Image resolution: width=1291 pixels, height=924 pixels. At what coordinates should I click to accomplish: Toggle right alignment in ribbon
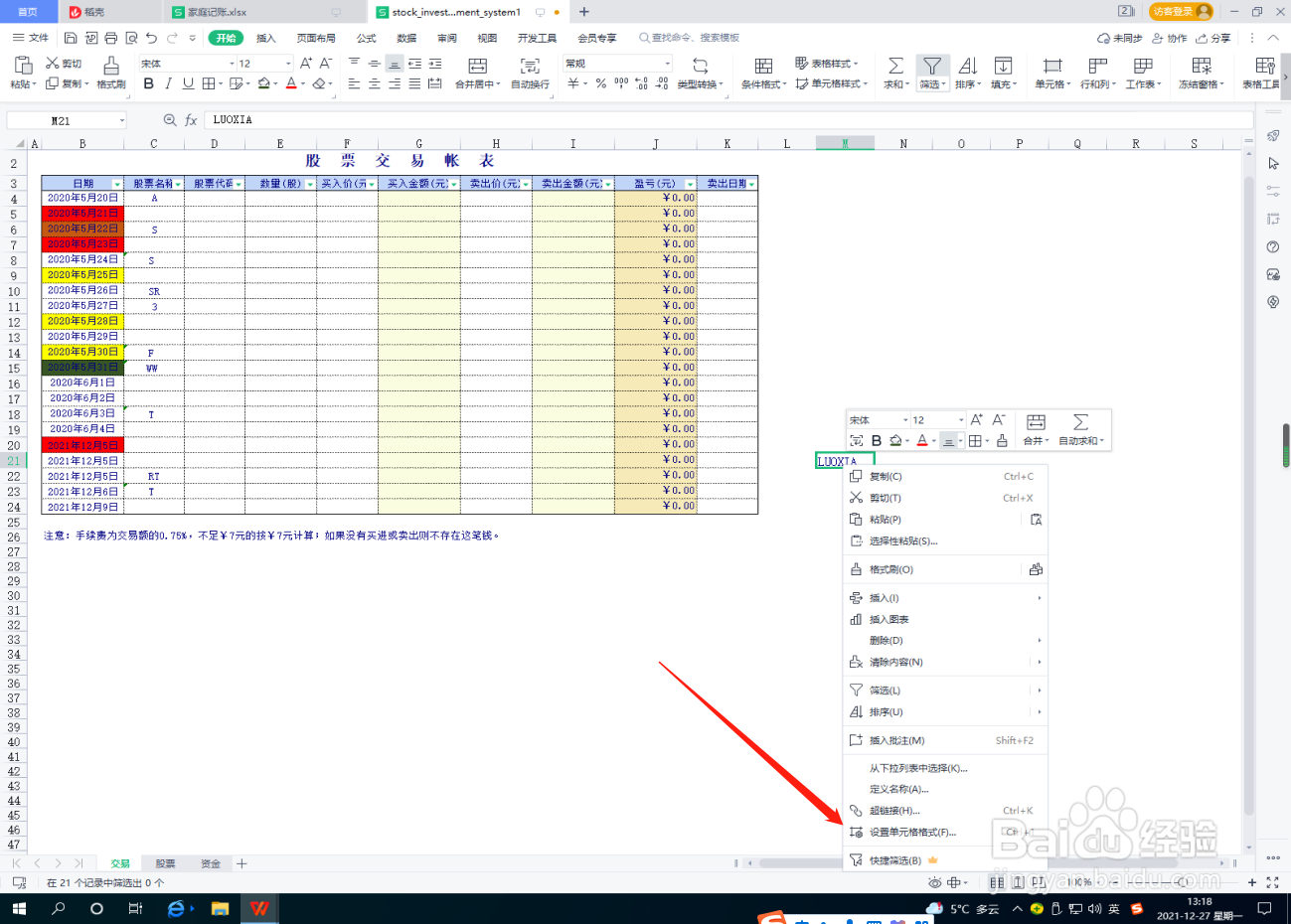[x=395, y=84]
